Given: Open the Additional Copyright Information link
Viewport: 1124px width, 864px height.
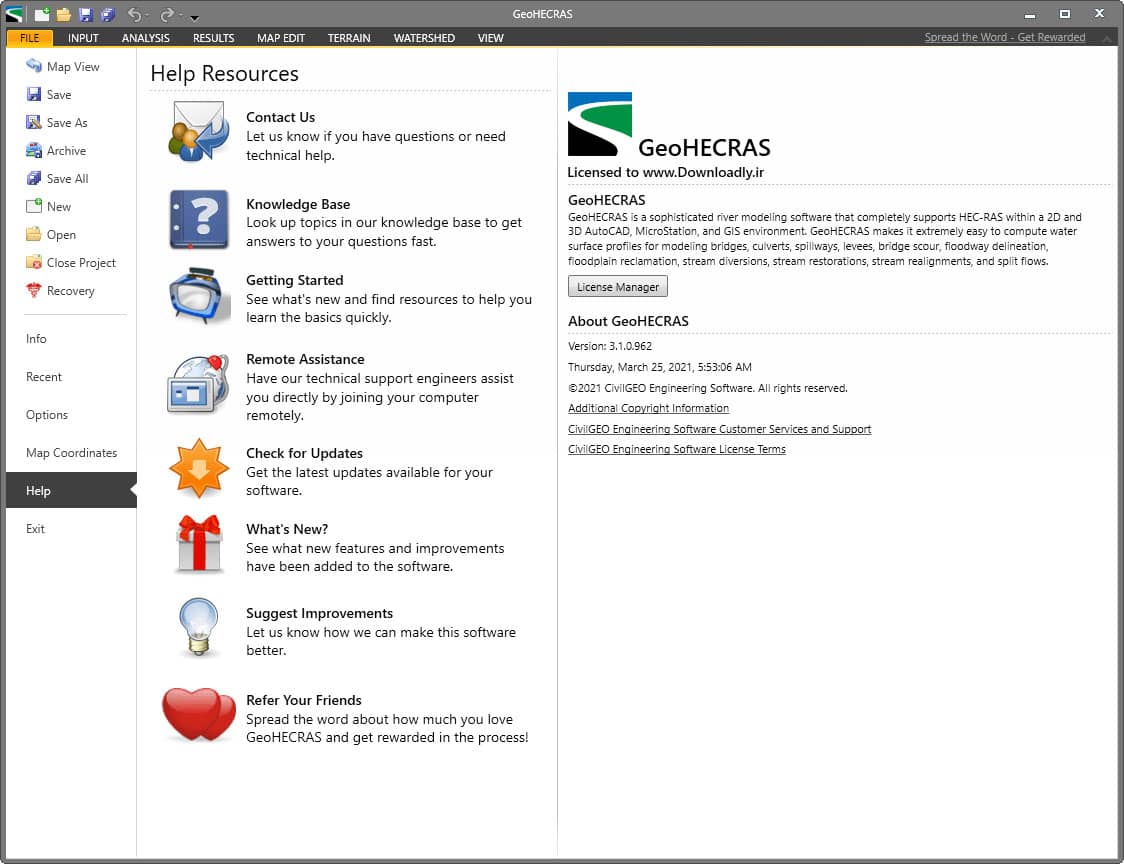Looking at the screenshot, I should (648, 408).
